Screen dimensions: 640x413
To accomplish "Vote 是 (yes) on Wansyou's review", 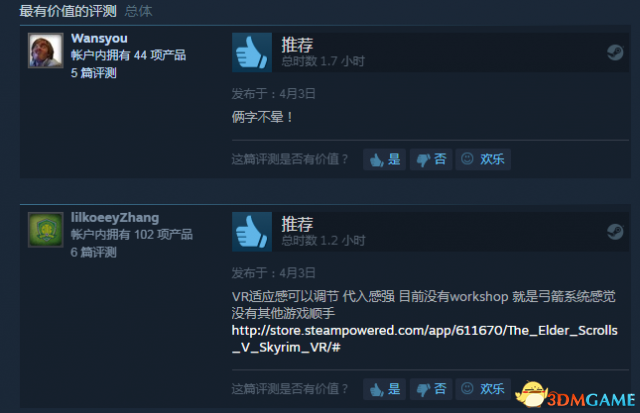I will pos(384,159).
